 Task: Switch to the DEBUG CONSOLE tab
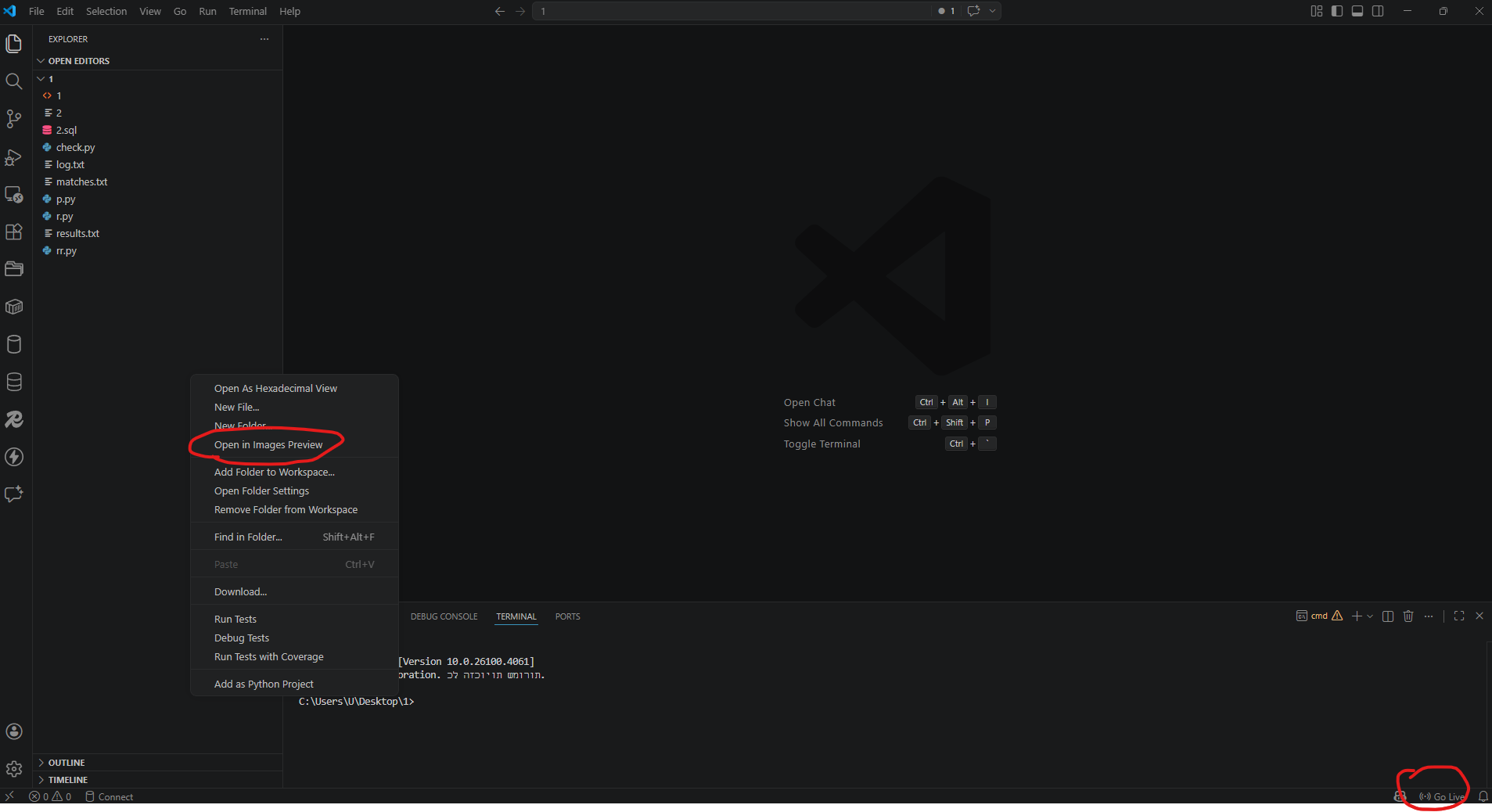pos(444,616)
